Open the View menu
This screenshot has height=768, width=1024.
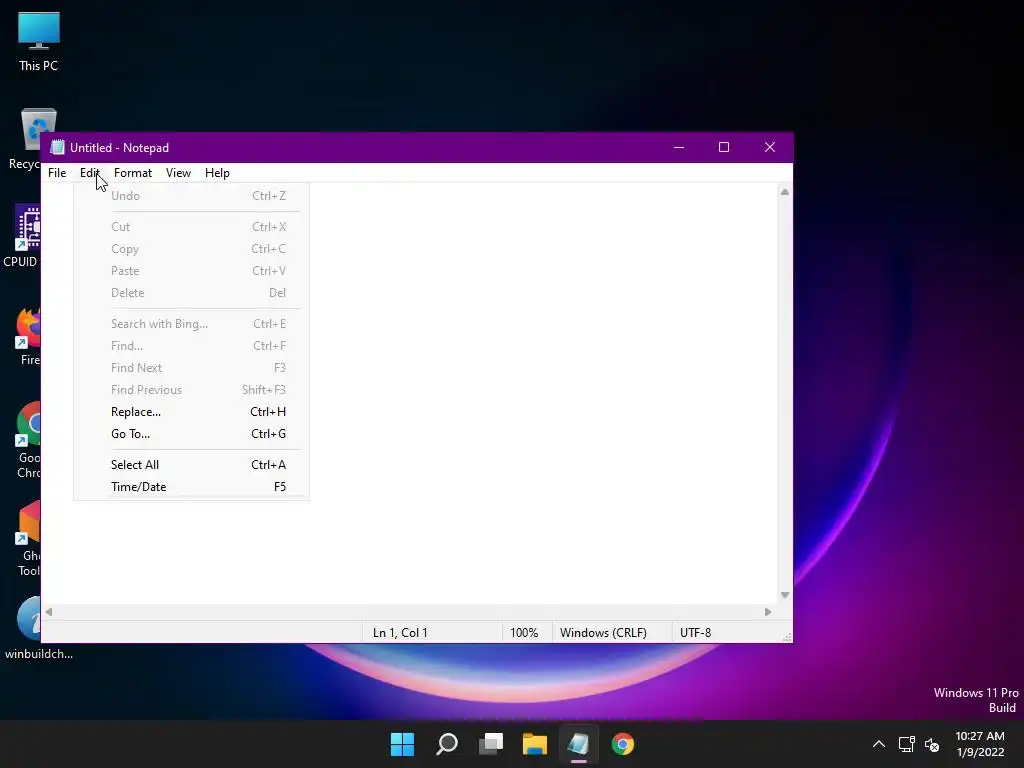point(178,173)
